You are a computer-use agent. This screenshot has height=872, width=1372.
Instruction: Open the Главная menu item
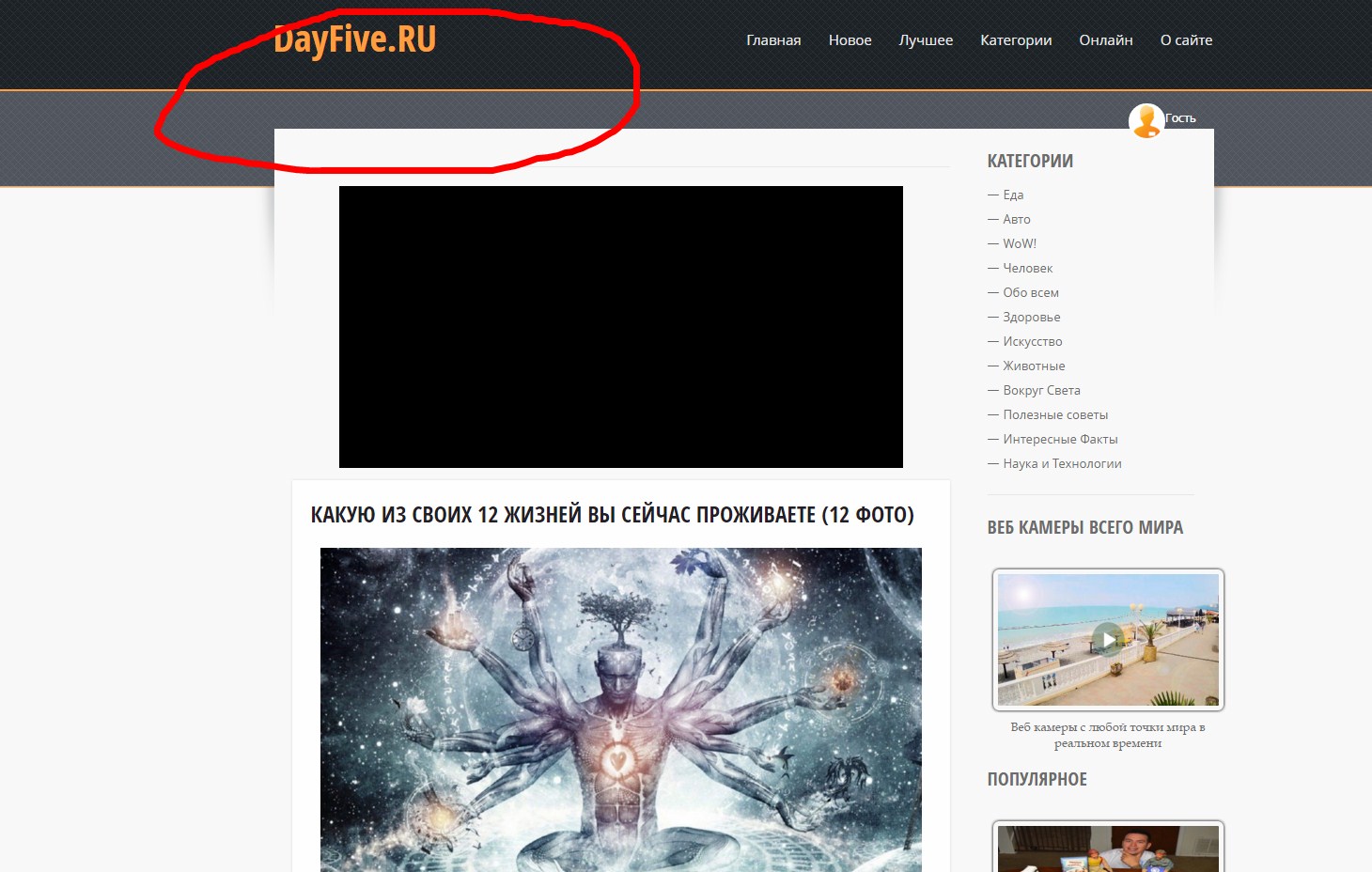point(773,40)
